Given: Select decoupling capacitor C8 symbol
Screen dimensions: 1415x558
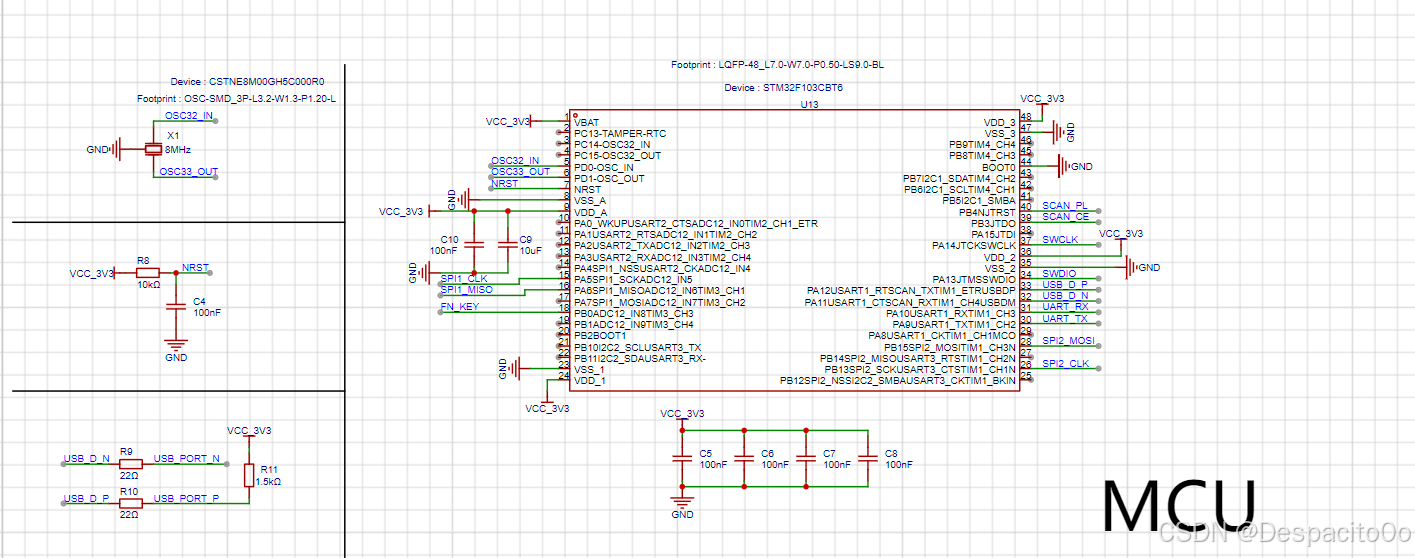Looking at the screenshot, I should [868, 458].
